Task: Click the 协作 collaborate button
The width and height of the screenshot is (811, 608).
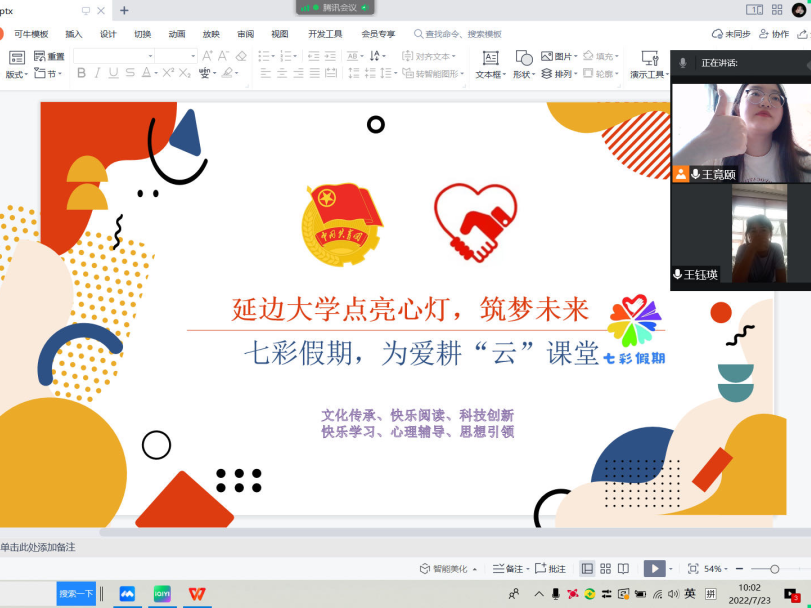Action: click(x=774, y=34)
